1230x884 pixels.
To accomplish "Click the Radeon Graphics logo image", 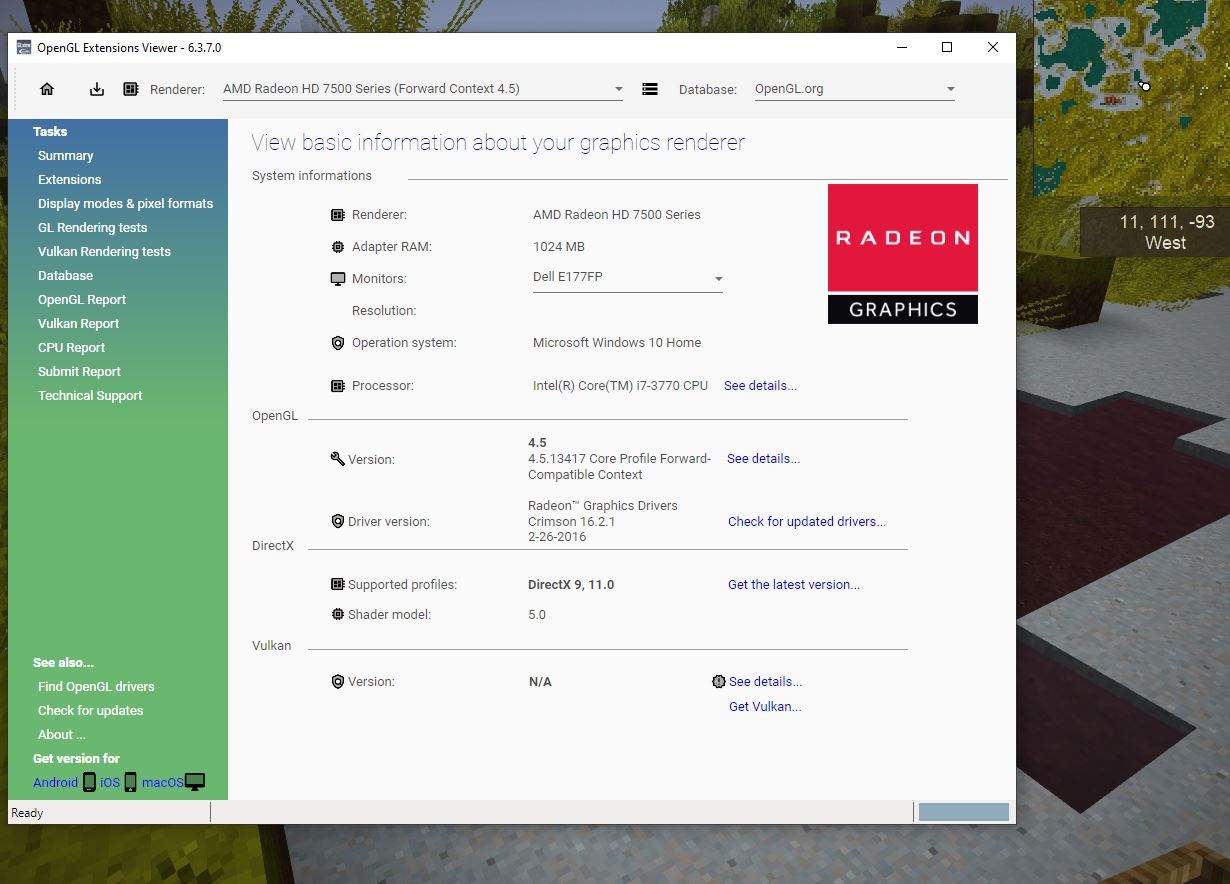I will 902,254.
